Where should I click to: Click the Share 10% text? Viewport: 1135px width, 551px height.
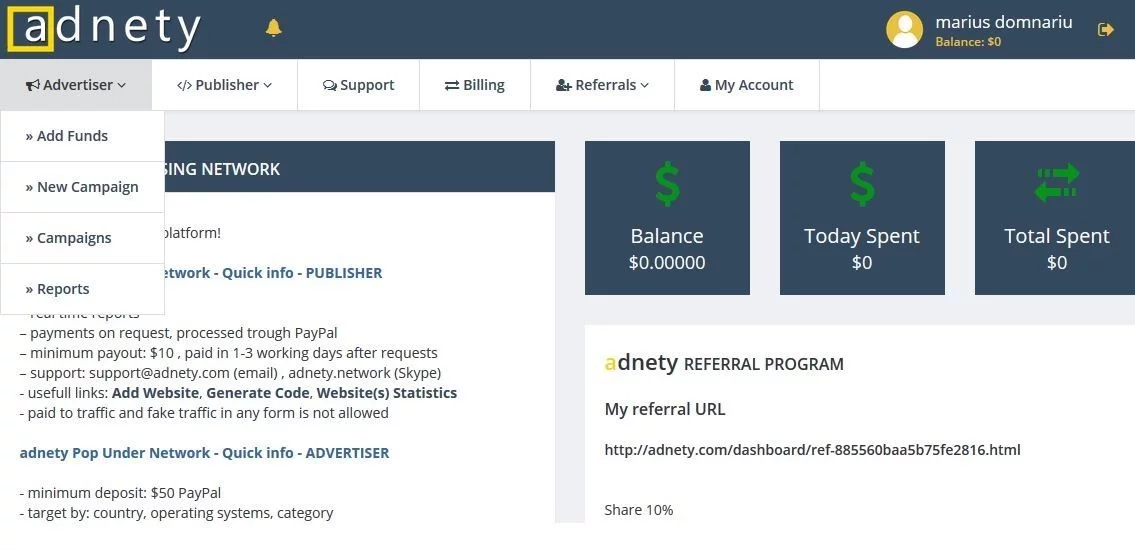[638, 510]
